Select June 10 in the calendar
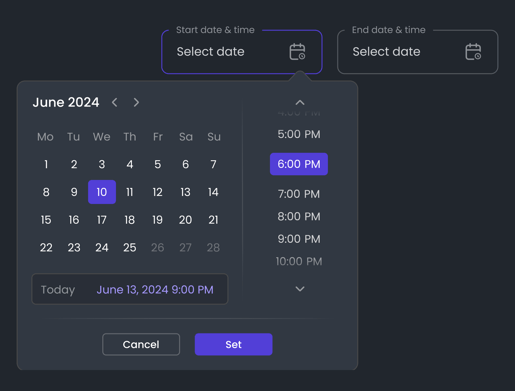Screen dimensions: 515x391 point(102,192)
